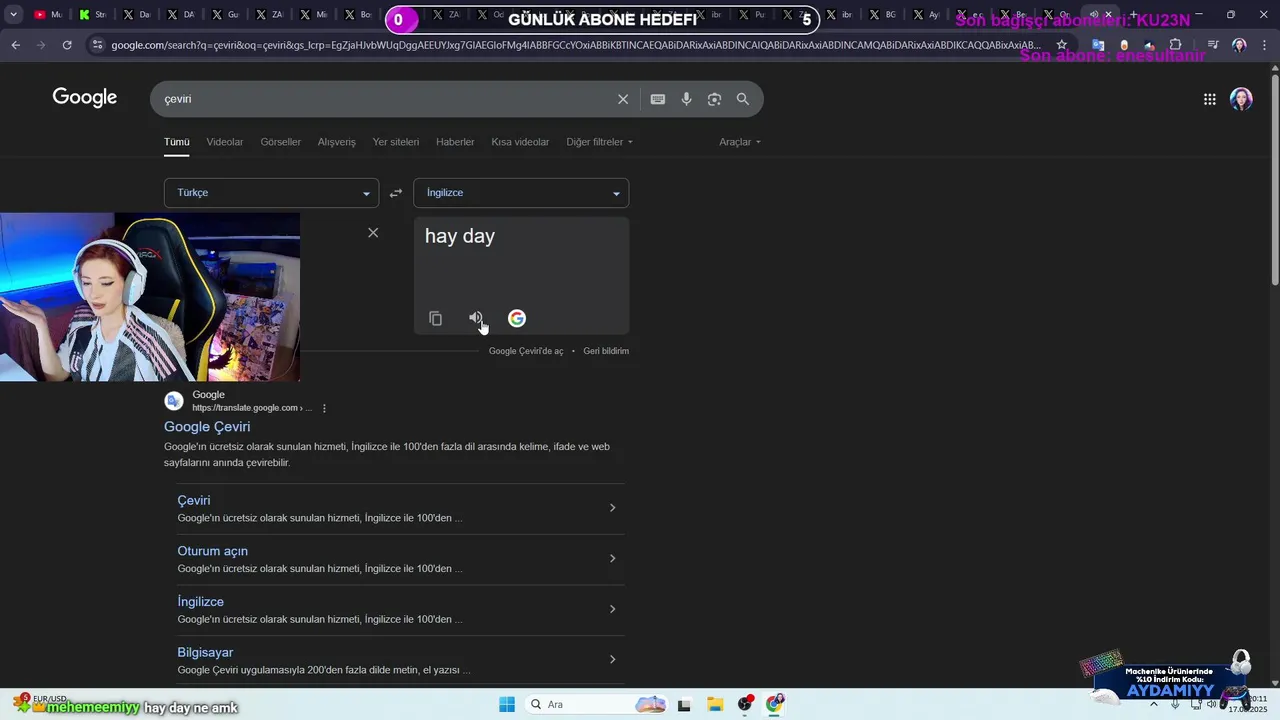Clear the source translation text
This screenshot has width=1280, height=720.
point(373,233)
